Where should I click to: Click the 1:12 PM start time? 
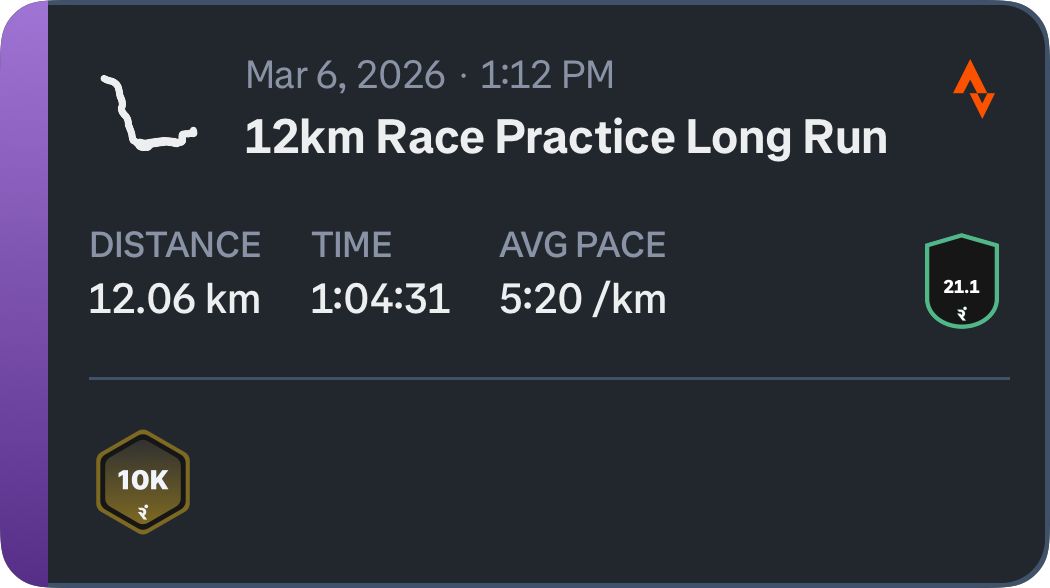pyautogui.click(x=547, y=75)
